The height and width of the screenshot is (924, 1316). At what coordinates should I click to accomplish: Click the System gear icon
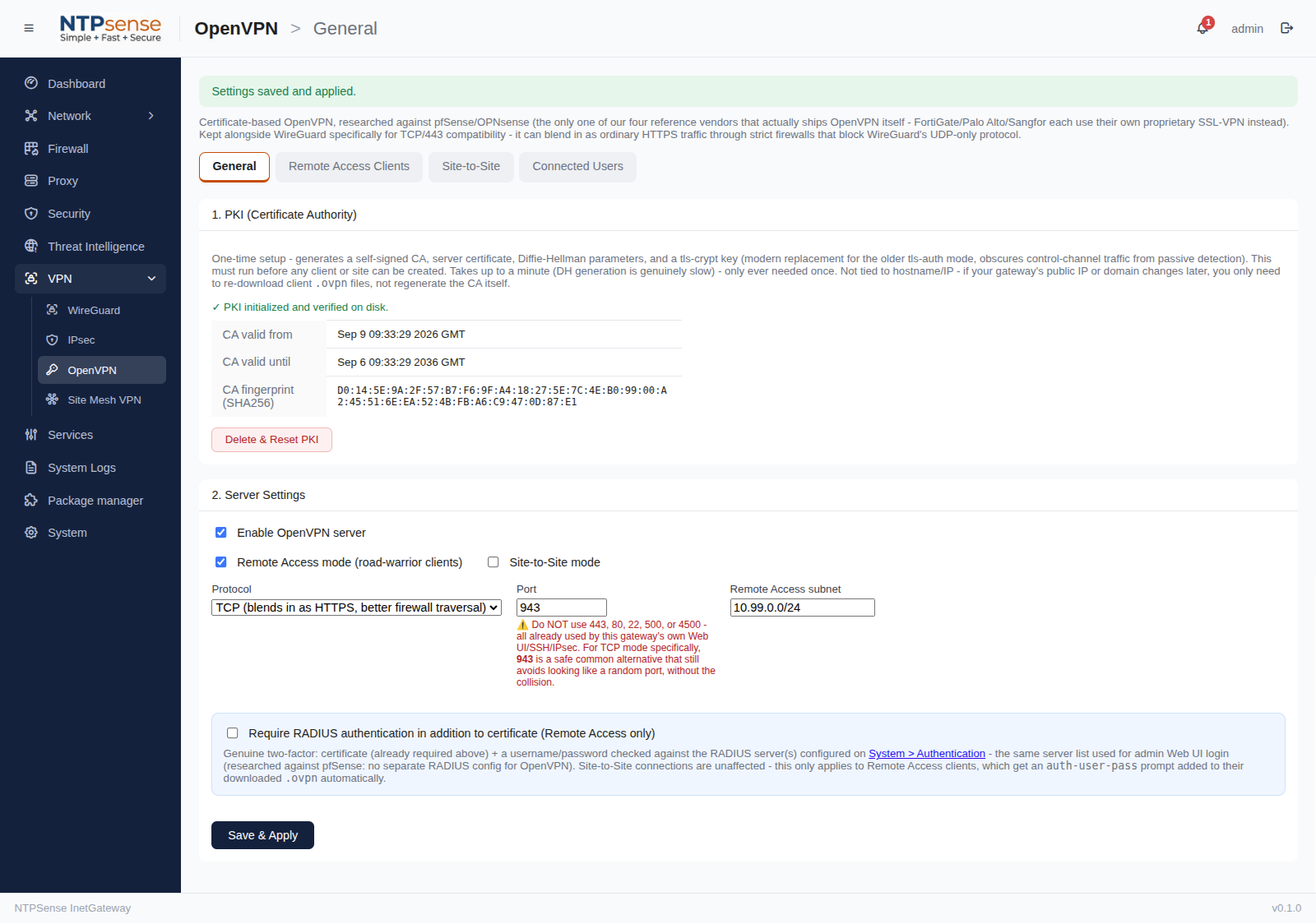tap(31, 533)
